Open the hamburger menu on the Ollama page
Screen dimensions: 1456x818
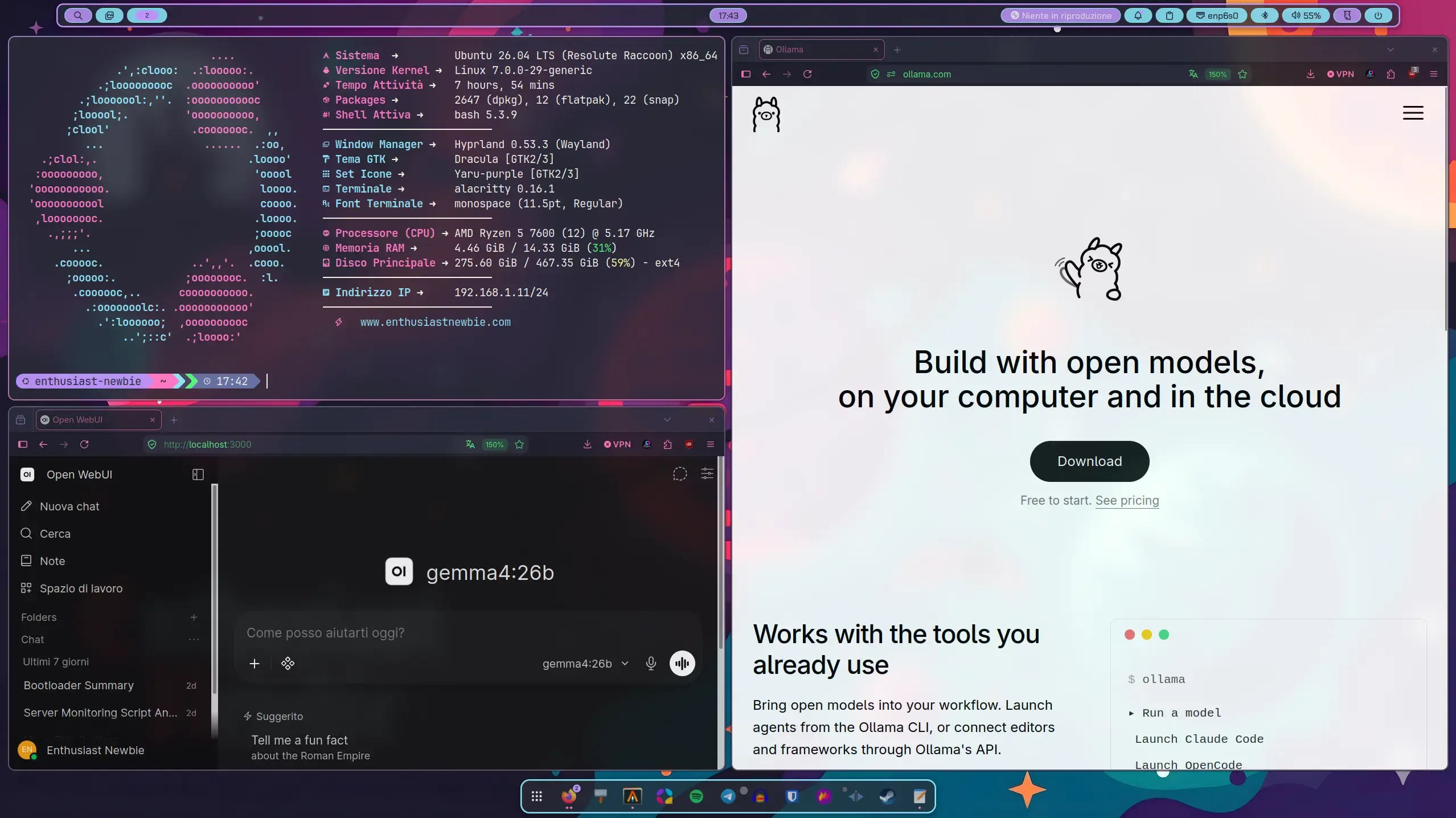[x=1413, y=113]
